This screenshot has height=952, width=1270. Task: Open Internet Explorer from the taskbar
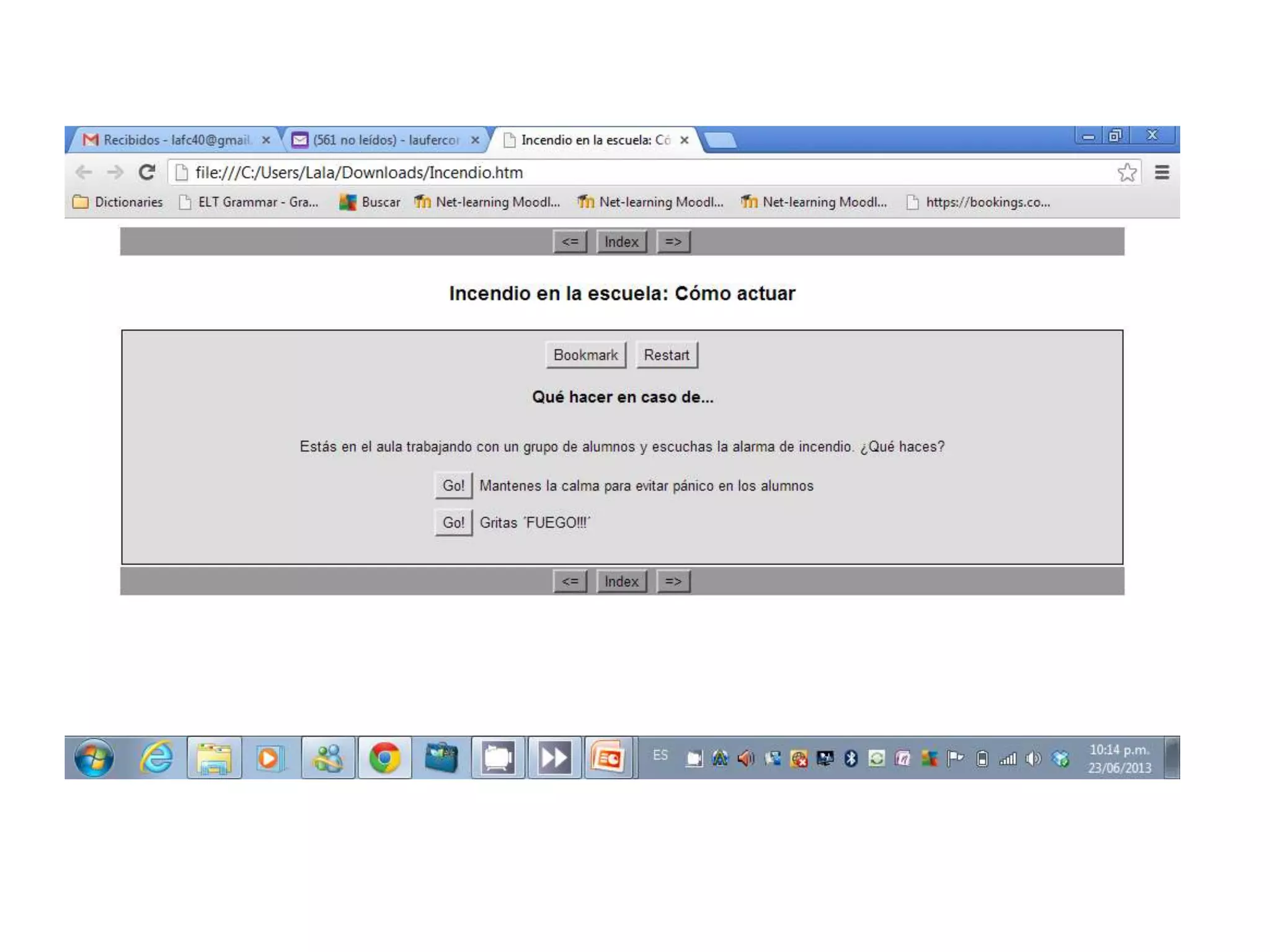pyautogui.click(x=156, y=757)
